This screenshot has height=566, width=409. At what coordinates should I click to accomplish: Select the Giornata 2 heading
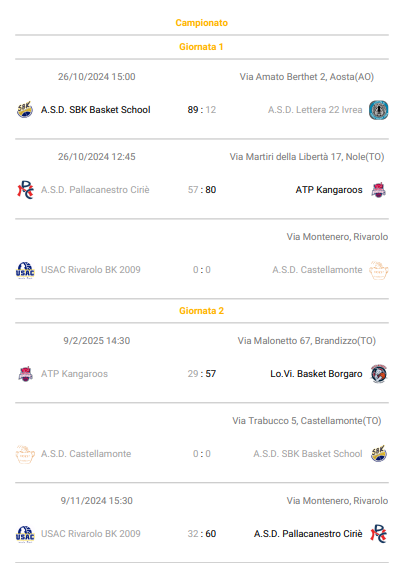pos(201,311)
